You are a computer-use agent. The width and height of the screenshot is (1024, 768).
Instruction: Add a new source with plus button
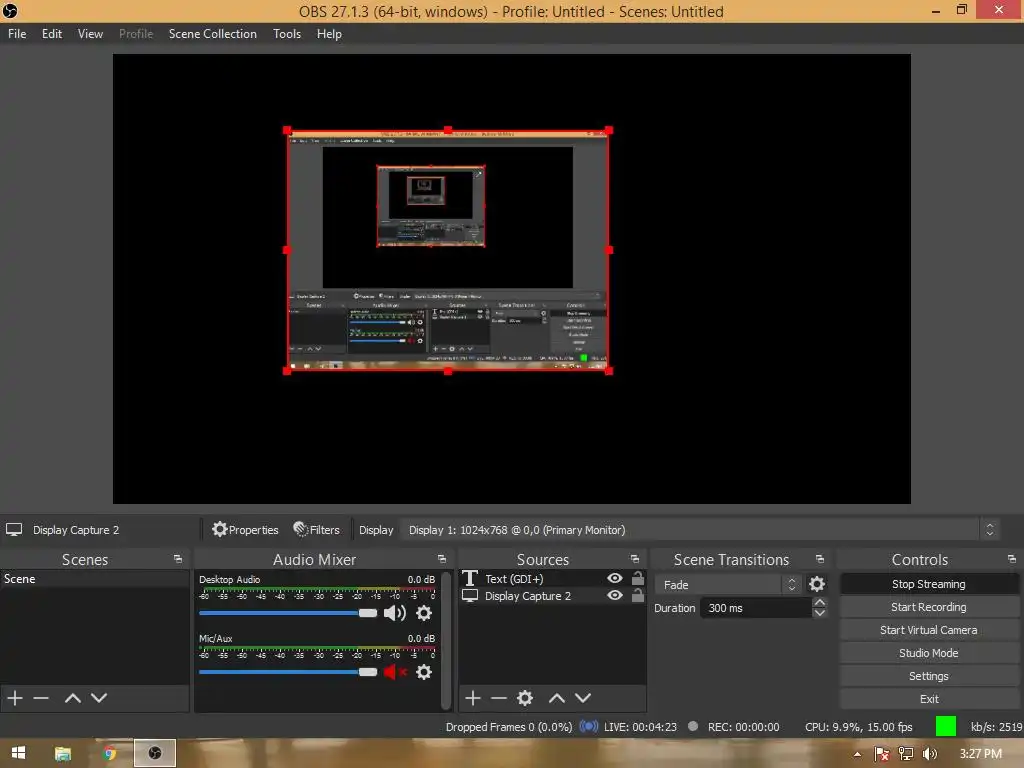pos(473,698)
